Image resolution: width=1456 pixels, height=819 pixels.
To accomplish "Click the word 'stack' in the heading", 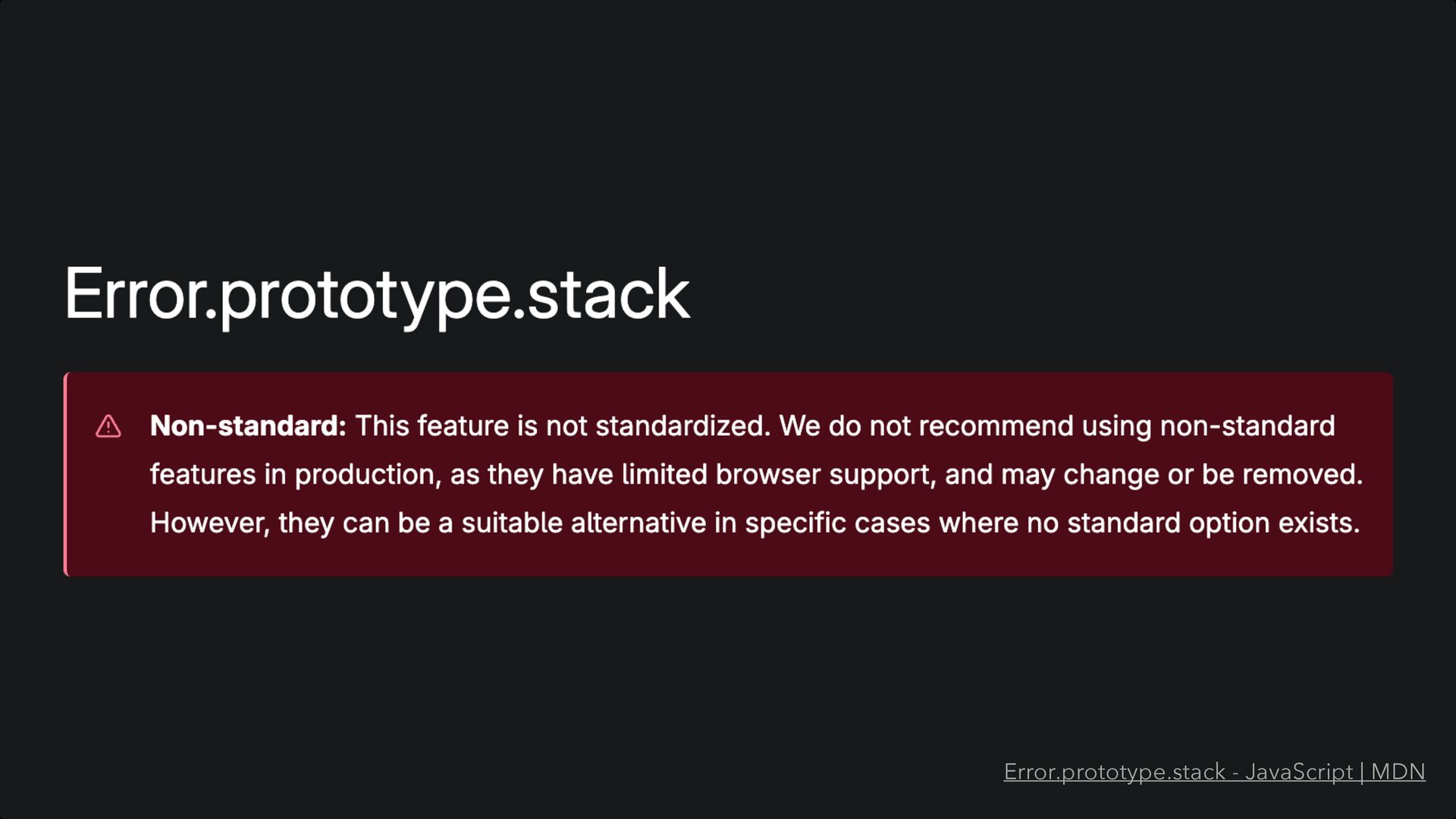I will 608,294.
